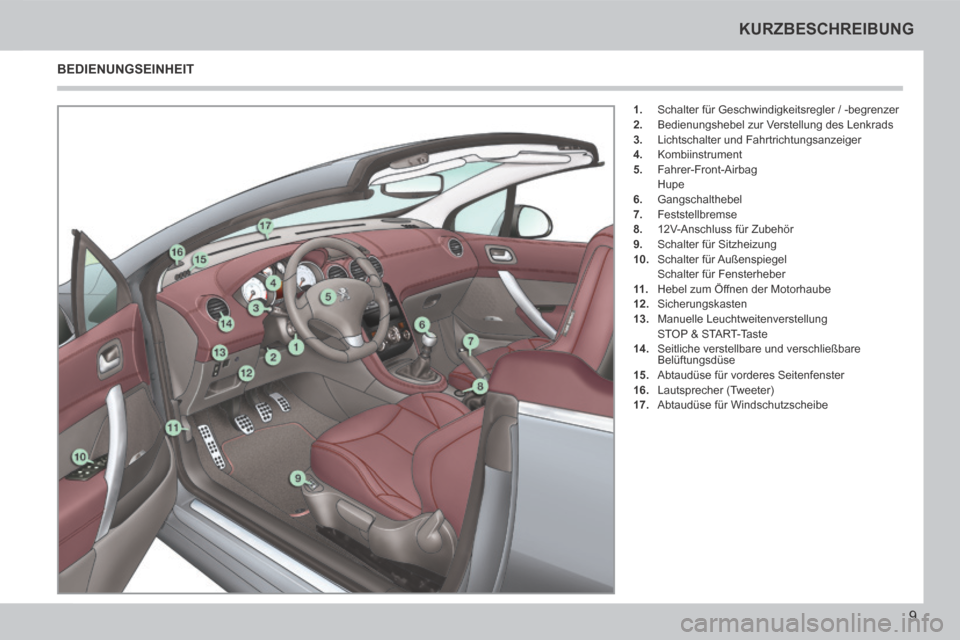
Task: Click callout marker 13 on lower dashboard
Action: click(x=219, y=352)
